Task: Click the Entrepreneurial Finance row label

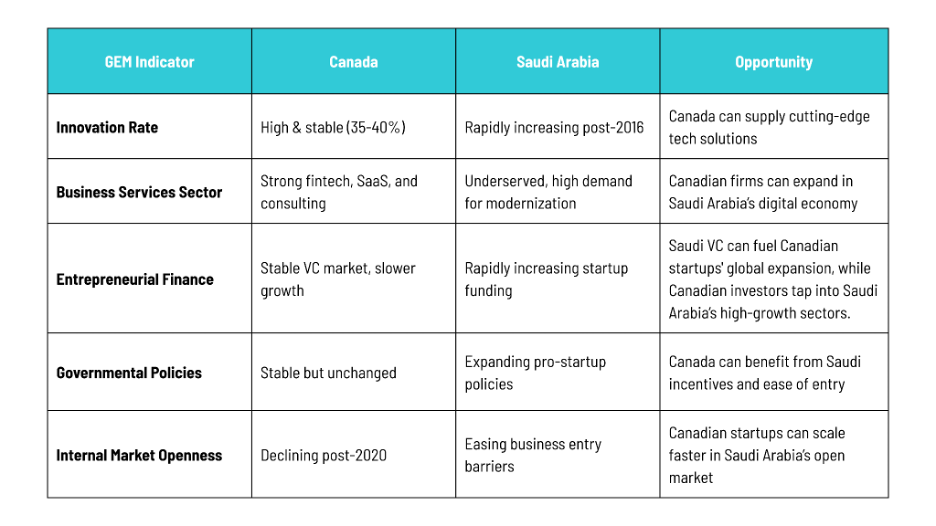Action: 135,279
